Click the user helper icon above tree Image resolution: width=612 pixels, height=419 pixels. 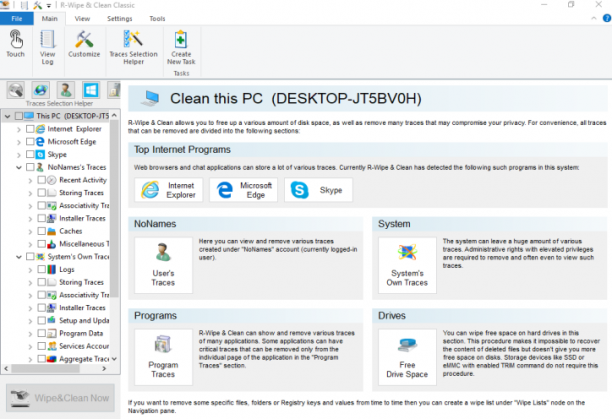pyautogui.click(x=66, y=91)
